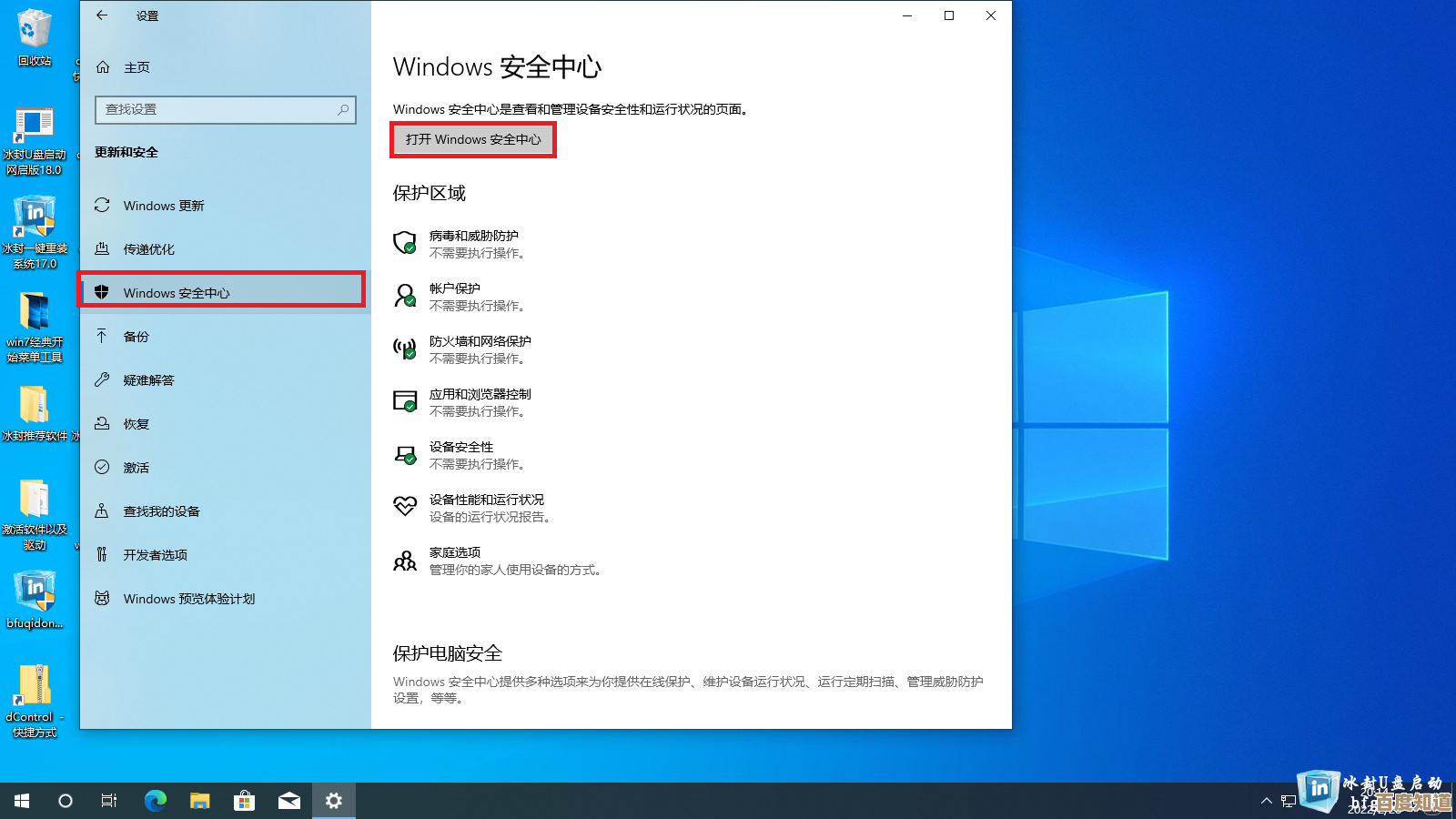Screen dimensions: 1456x819
Task: Open the device security laptop icon
Action: coord(405,454)
